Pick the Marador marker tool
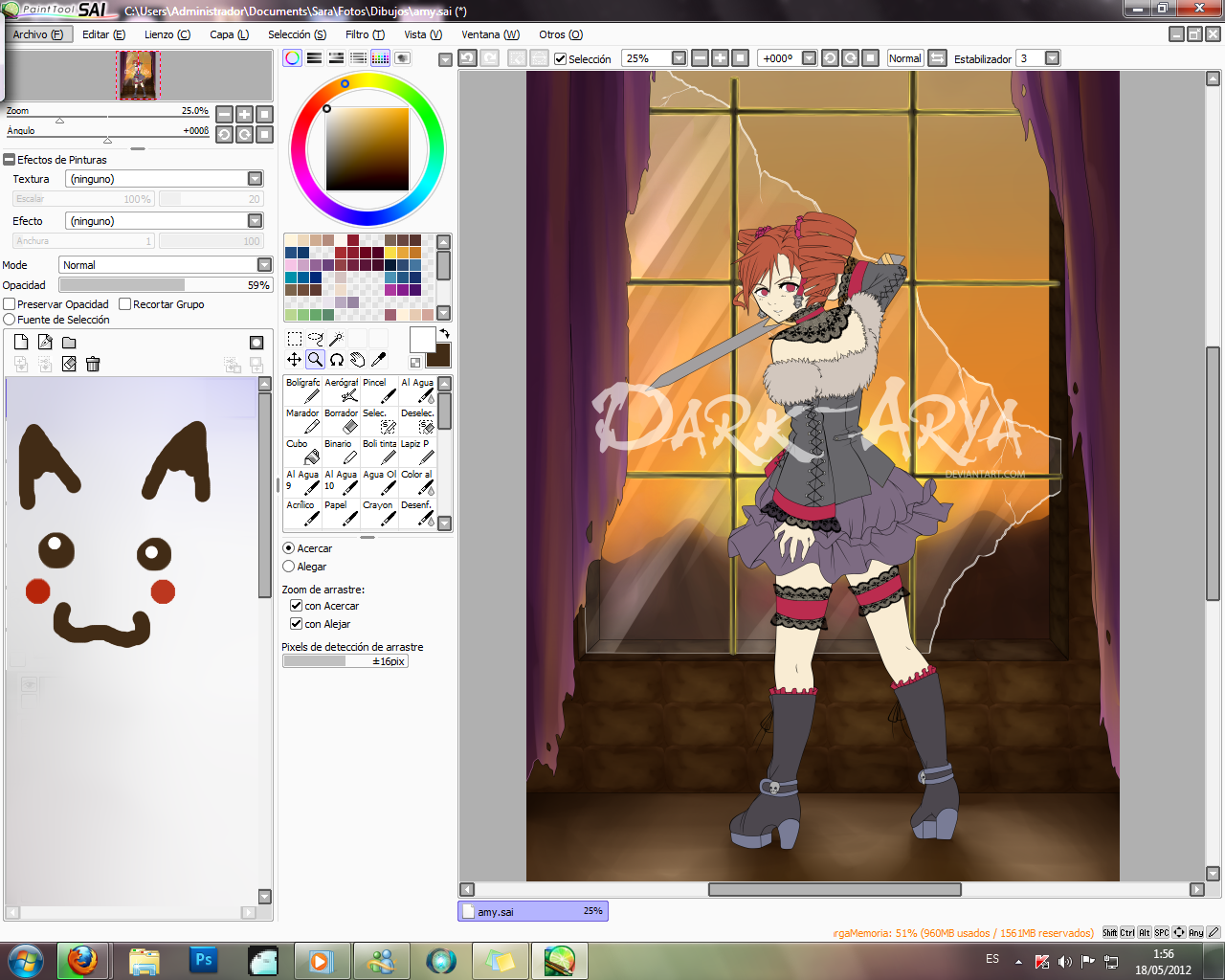 pos(302,421)
